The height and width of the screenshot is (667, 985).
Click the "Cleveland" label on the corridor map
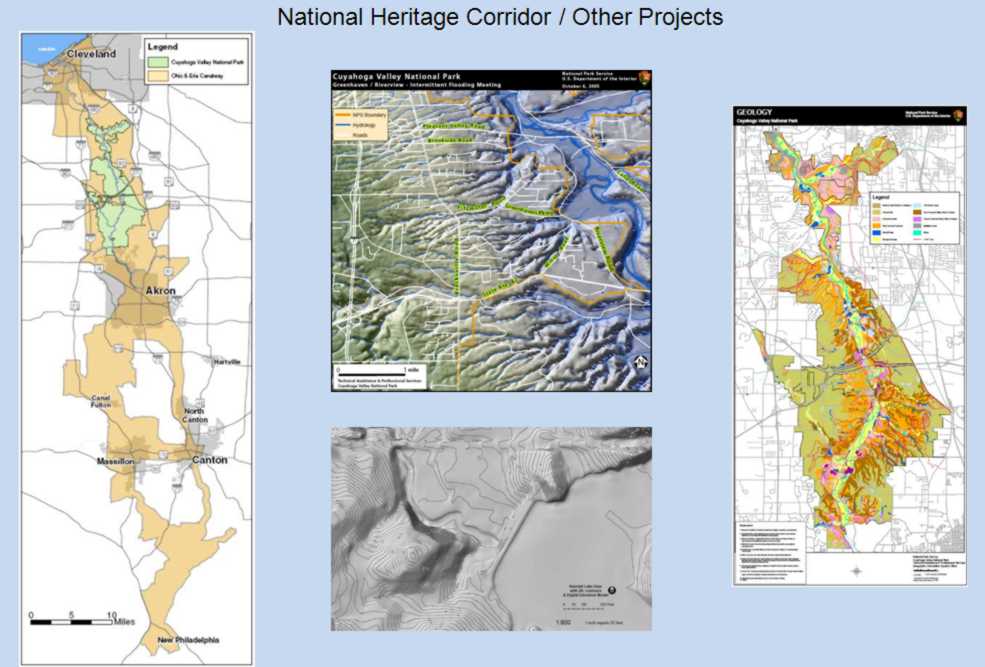(92, 54)
